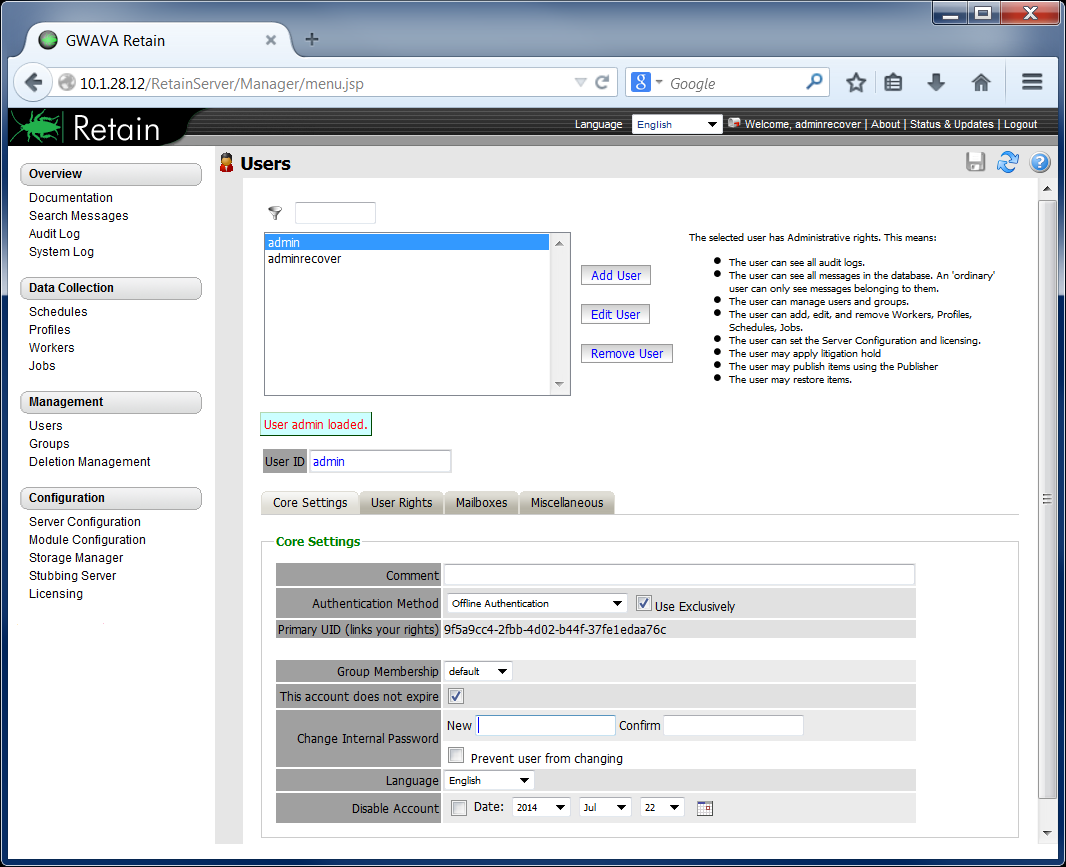Screen dimensions: 1066x867
Task: Open the Core Settings Language dropdown
Action: pyautogui.click(x=489, y=781)
